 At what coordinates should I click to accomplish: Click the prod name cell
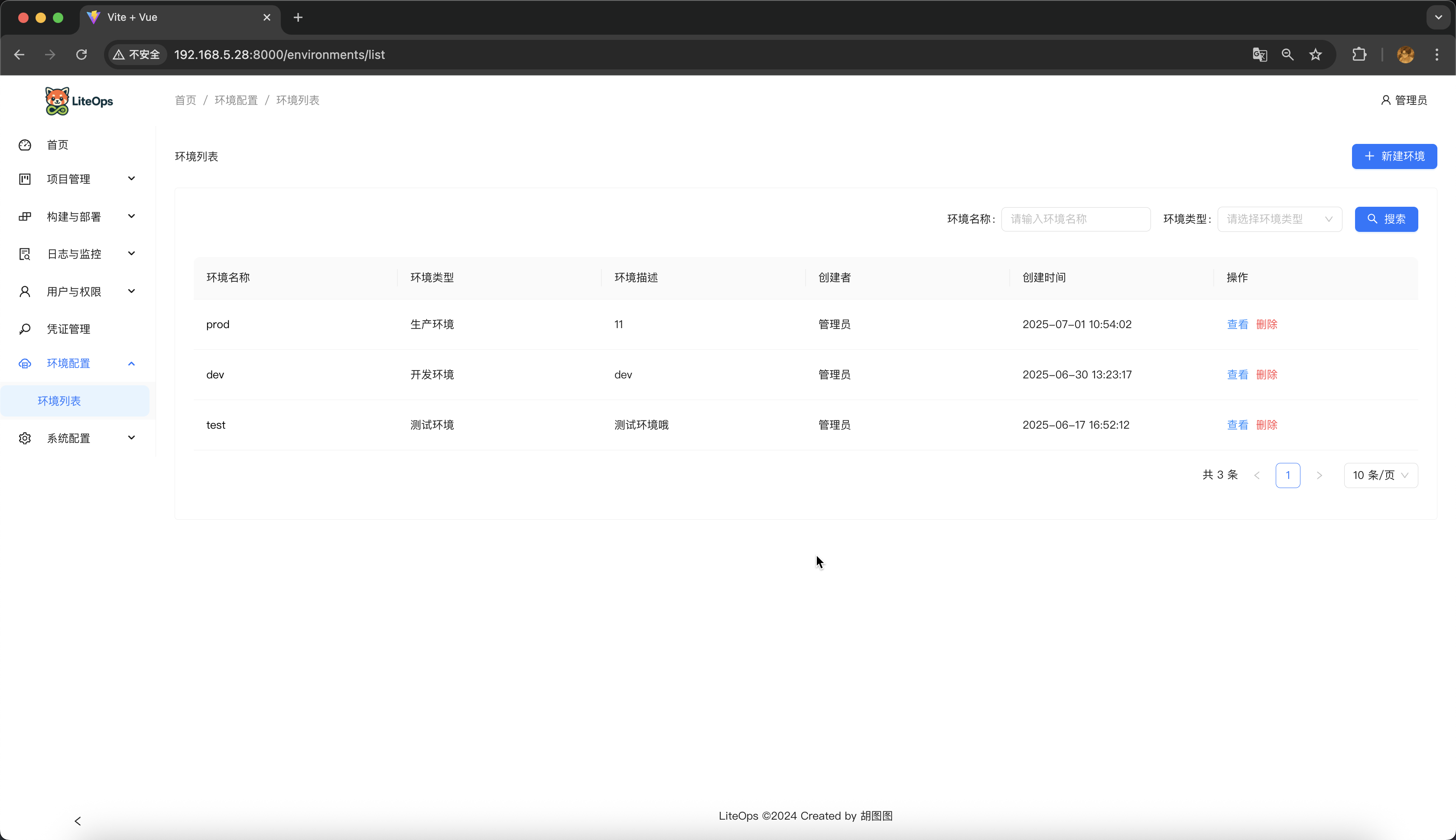(x=218, y=325)
